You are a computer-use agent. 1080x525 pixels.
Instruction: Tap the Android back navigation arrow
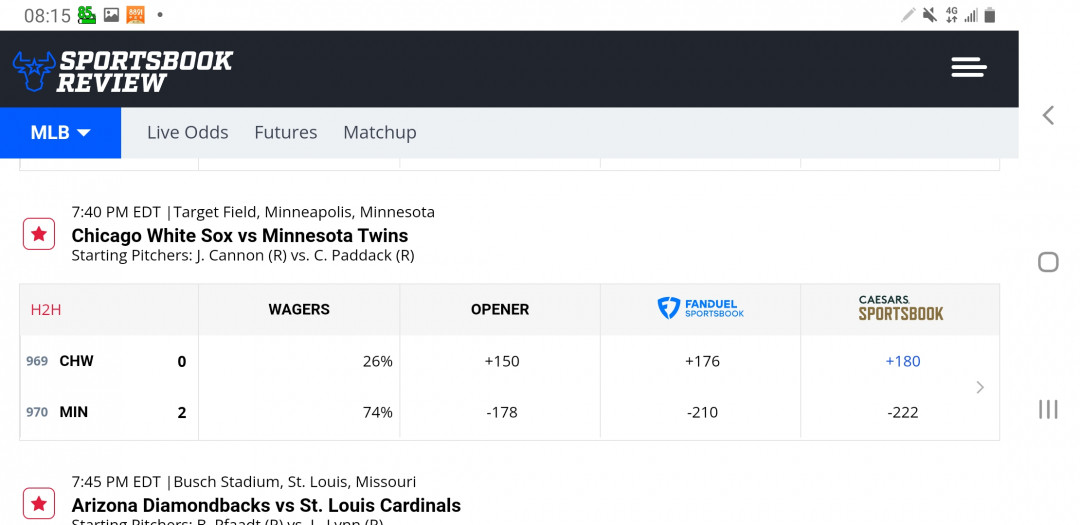click(1048, 115)
